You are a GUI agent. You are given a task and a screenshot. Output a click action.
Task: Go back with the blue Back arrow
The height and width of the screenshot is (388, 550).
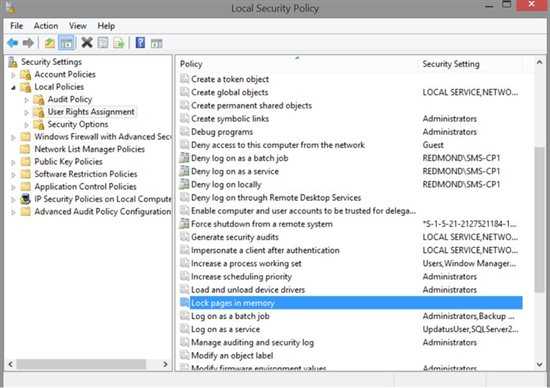13,43
